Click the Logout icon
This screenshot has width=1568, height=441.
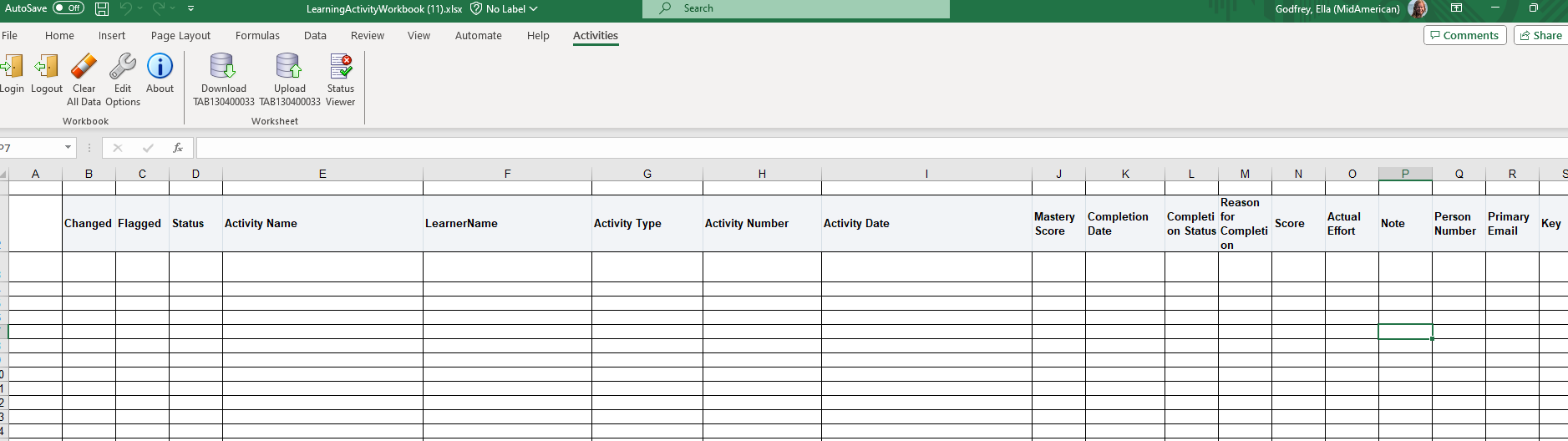[47, 66]
